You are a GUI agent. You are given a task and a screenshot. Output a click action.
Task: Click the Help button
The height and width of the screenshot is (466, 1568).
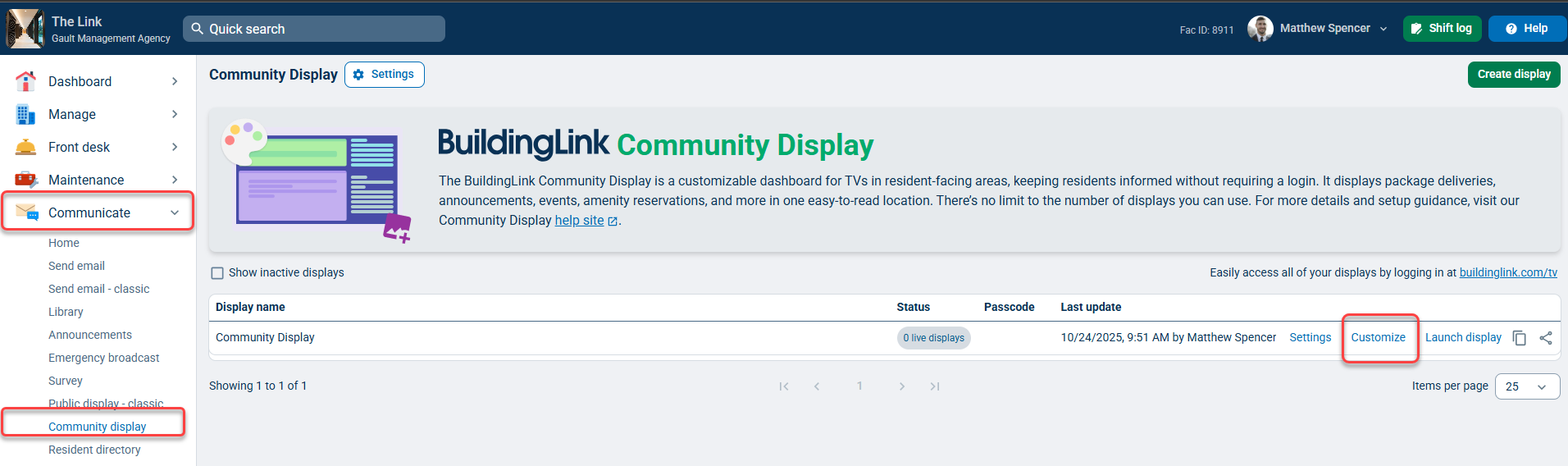(1527, 29)
